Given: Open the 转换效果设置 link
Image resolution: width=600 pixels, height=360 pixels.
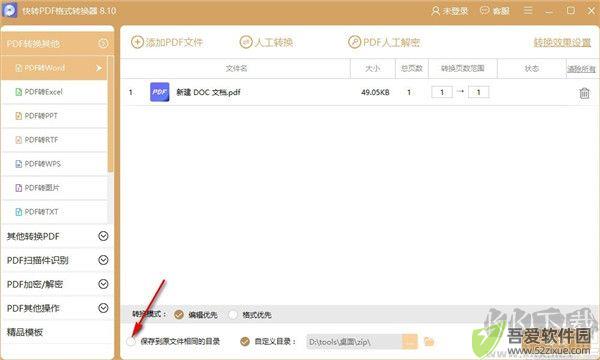Looking at the screenshot, I should point(562,42).
